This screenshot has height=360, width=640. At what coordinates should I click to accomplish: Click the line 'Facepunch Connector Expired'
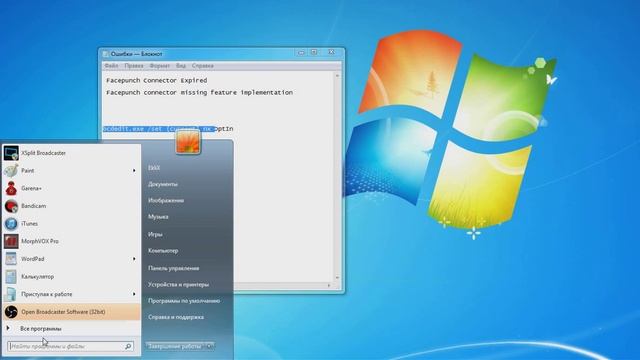pyautogui.click(x=157, y=80)
